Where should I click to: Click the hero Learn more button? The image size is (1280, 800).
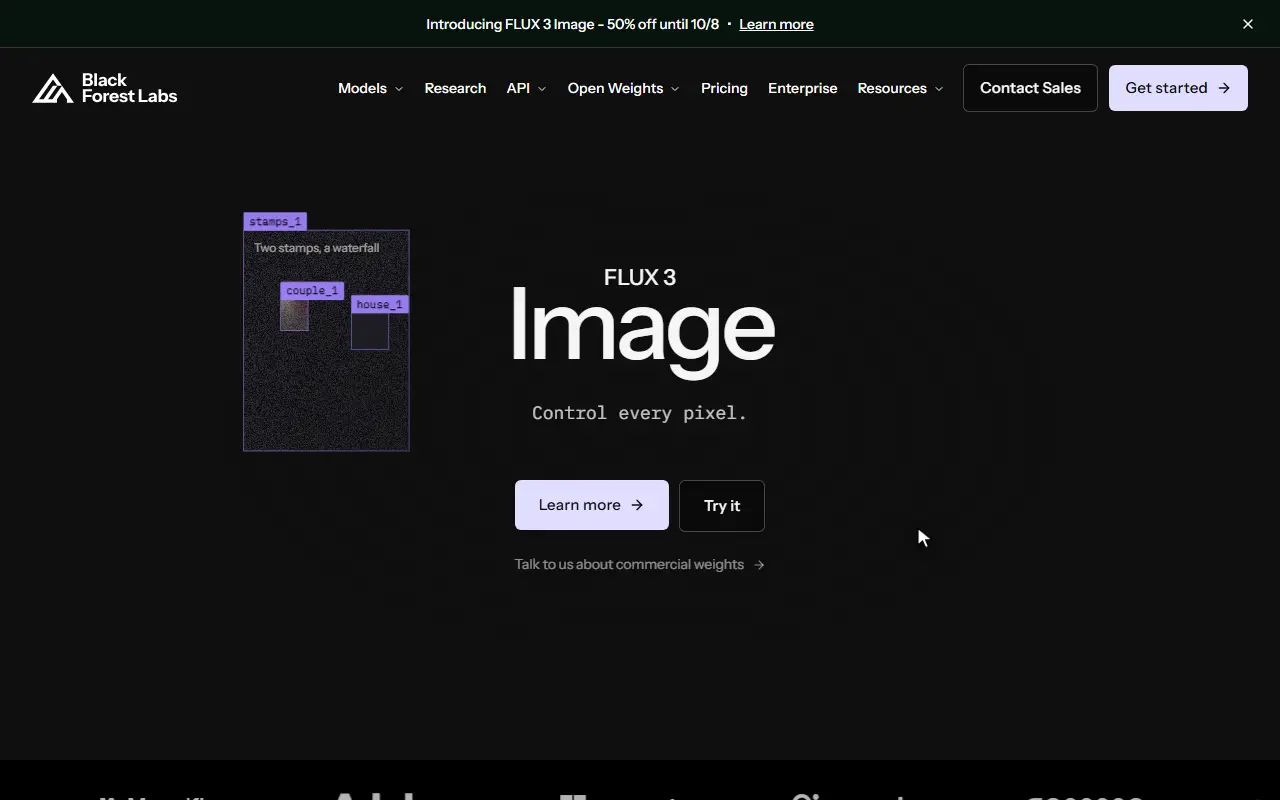coord(592,505)
